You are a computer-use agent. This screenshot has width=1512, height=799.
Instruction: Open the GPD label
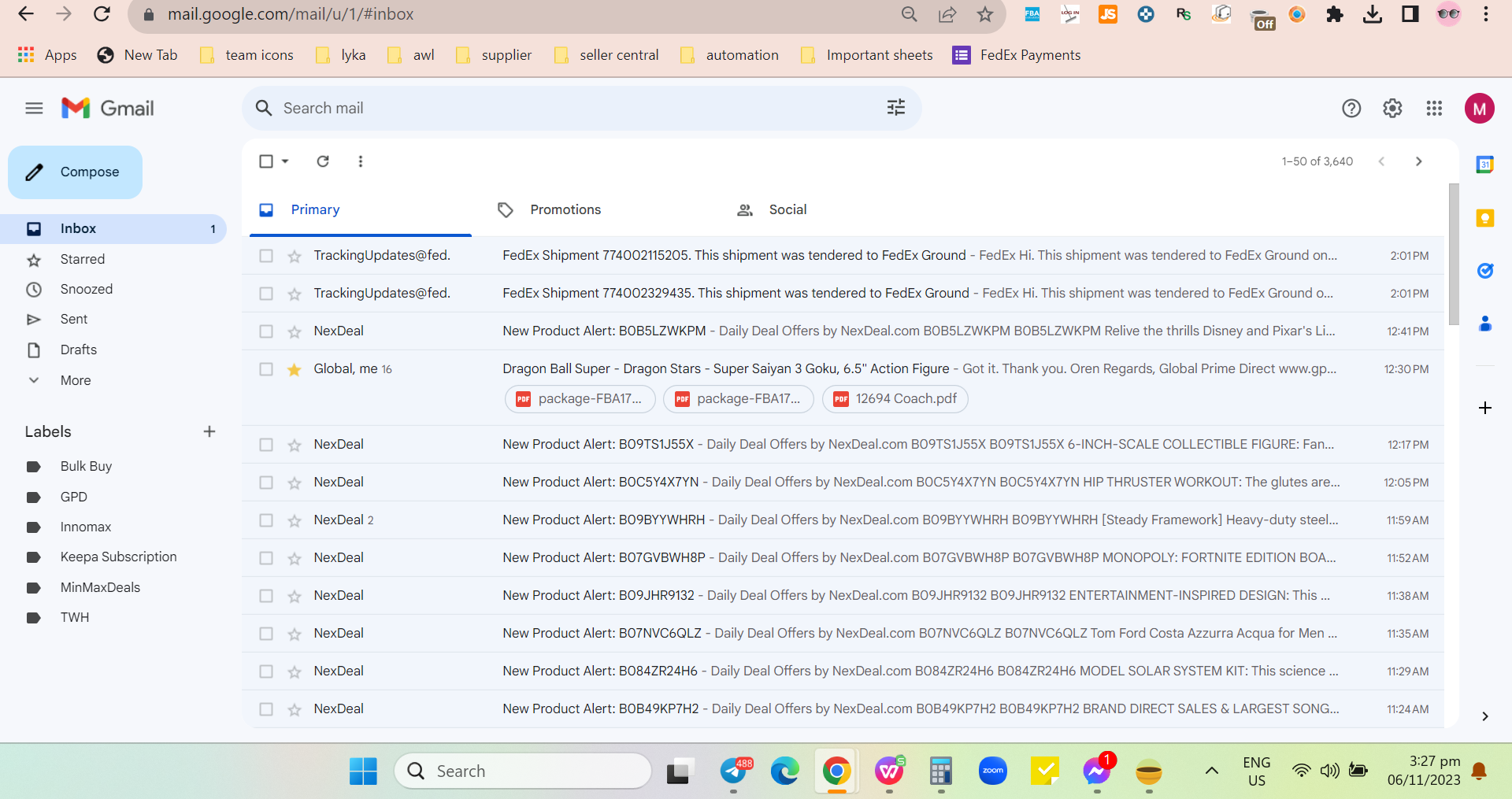coord(74,497)
